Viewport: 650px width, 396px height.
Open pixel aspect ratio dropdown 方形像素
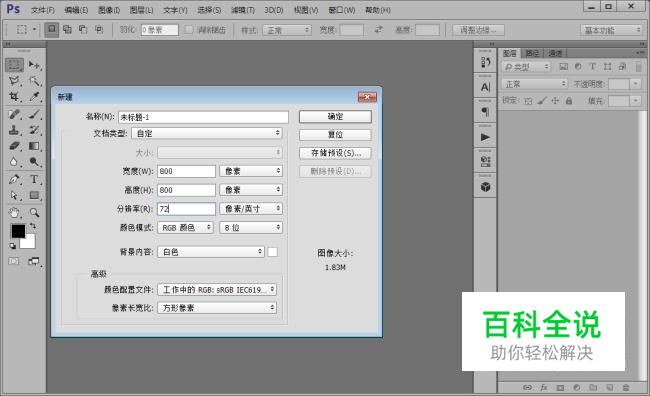(217, 308)
